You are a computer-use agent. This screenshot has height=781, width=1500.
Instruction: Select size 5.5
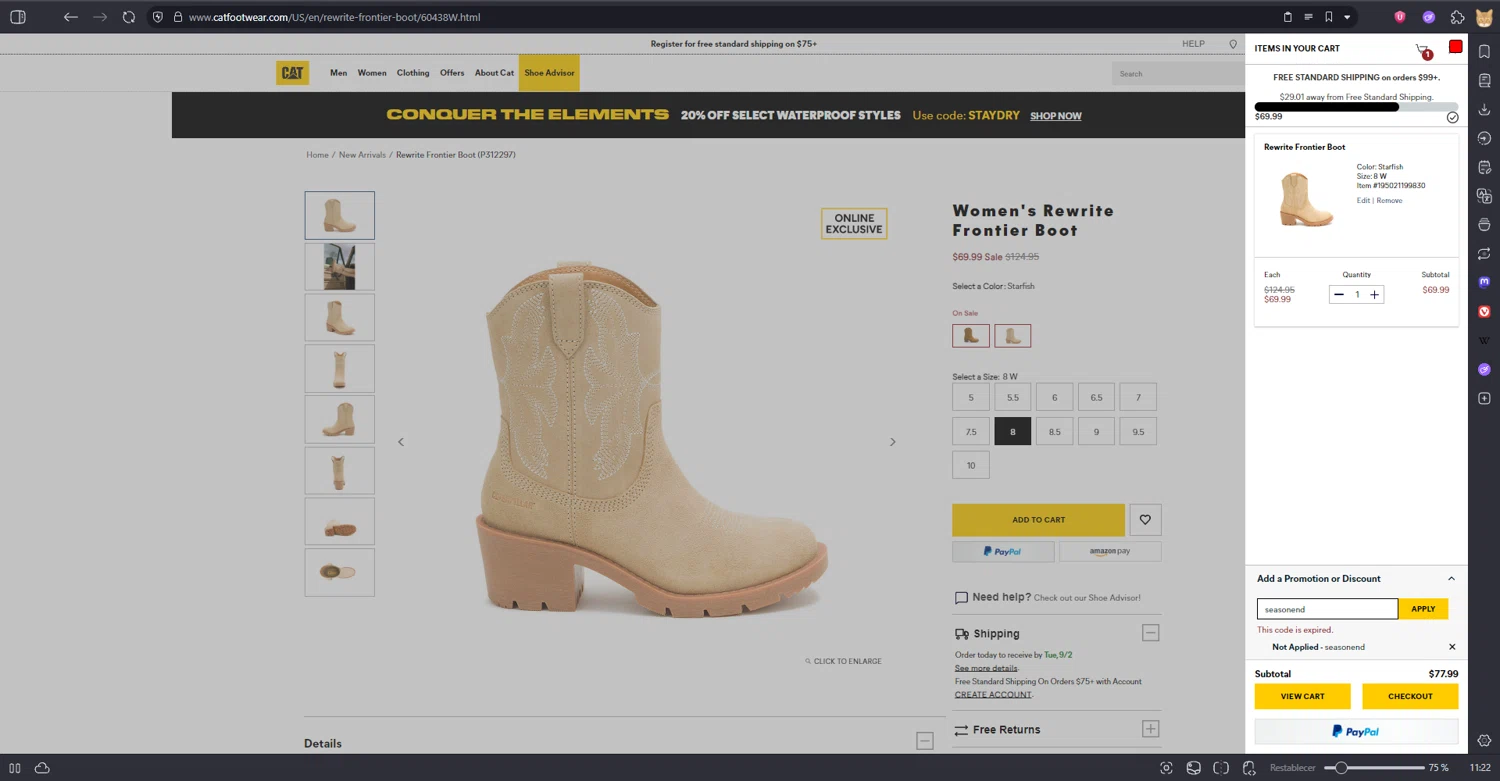1013,397
